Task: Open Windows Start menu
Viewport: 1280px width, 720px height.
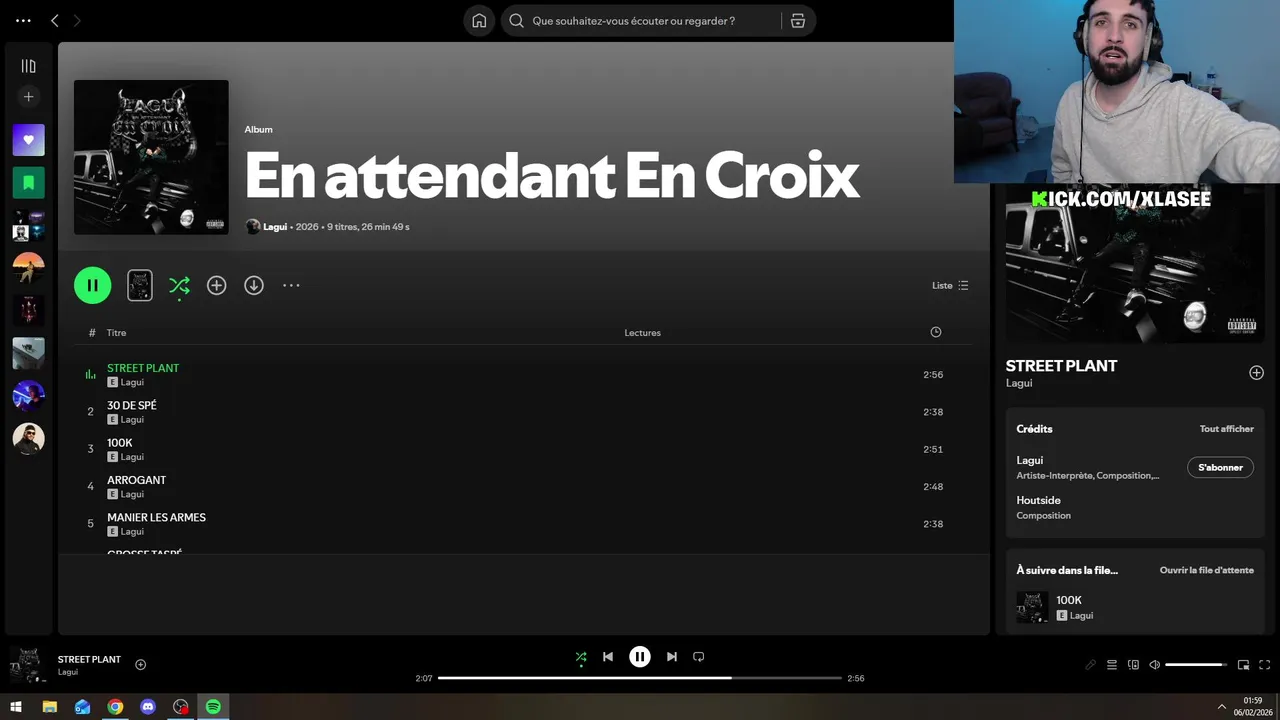Action: [16, 706]
